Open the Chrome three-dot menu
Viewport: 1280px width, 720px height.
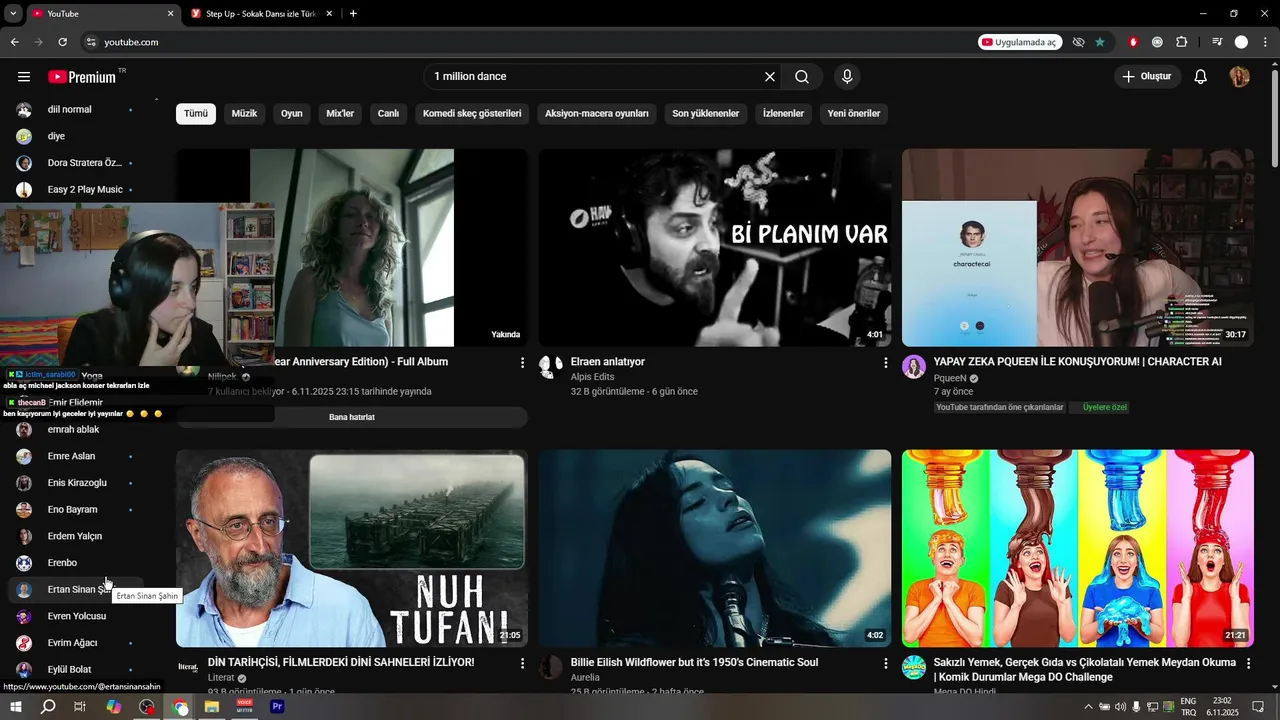[x=1265, y=42]
